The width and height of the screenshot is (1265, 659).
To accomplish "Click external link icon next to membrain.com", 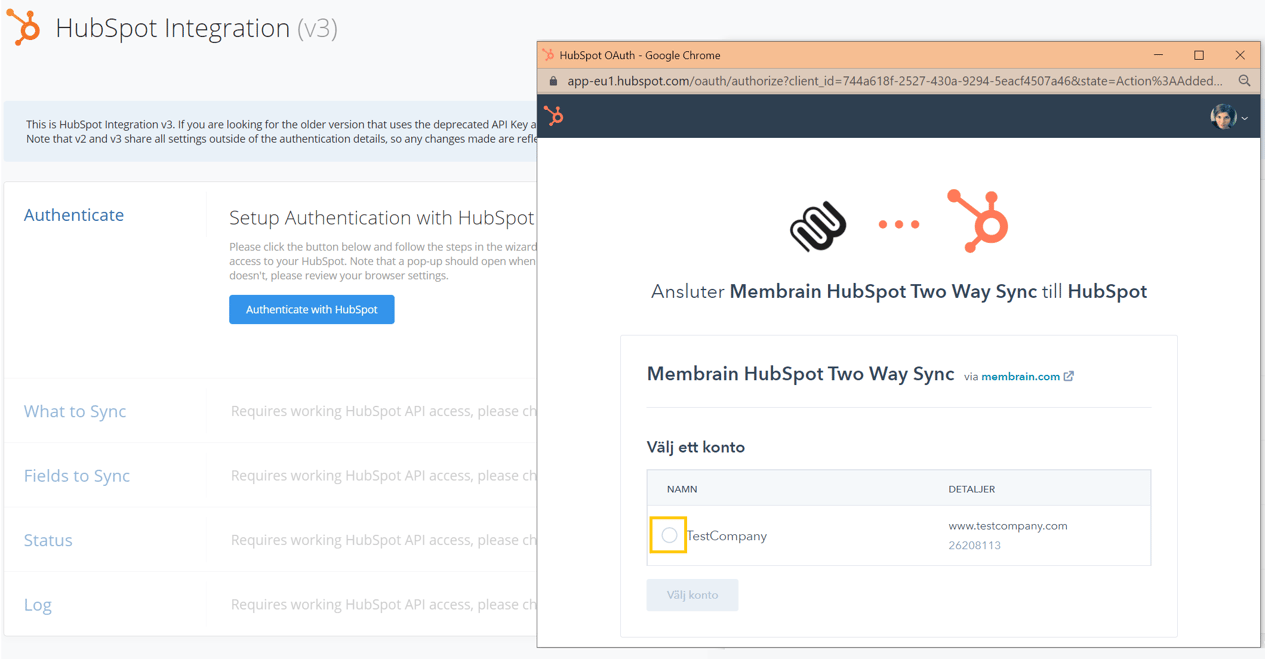I will point(1069,376).
